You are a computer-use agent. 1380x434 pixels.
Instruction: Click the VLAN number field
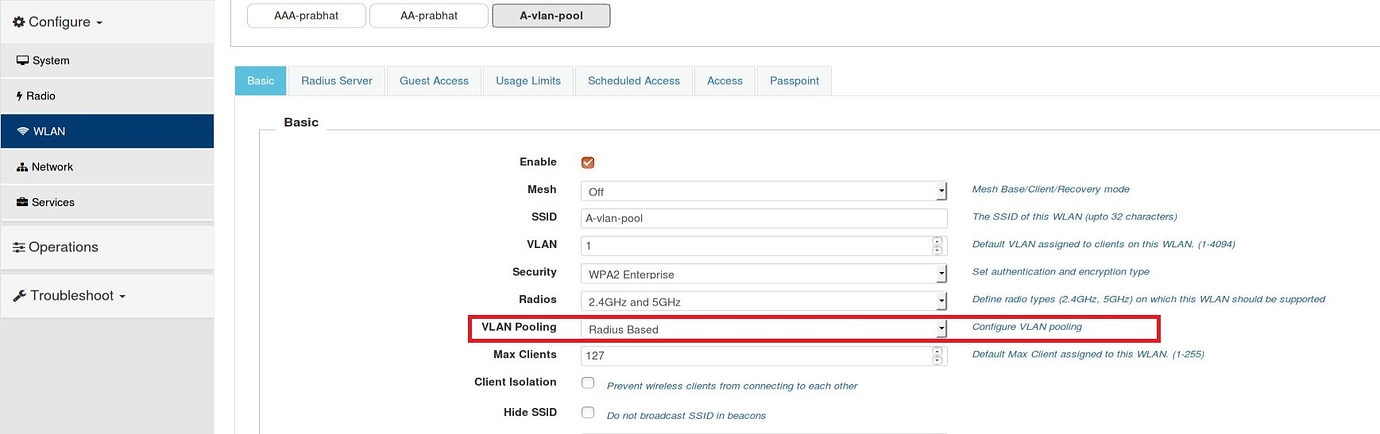point(764,245)
